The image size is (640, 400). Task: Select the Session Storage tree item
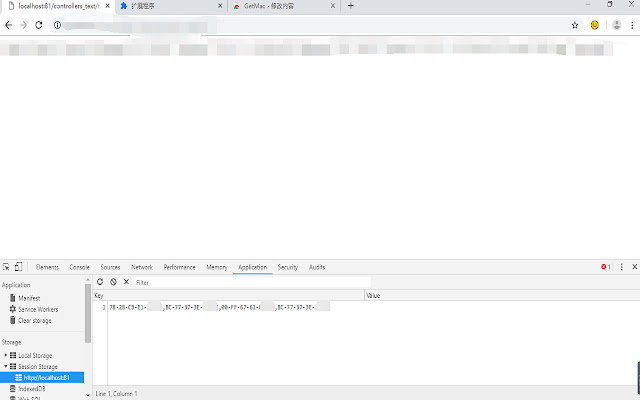click(38, 367)
